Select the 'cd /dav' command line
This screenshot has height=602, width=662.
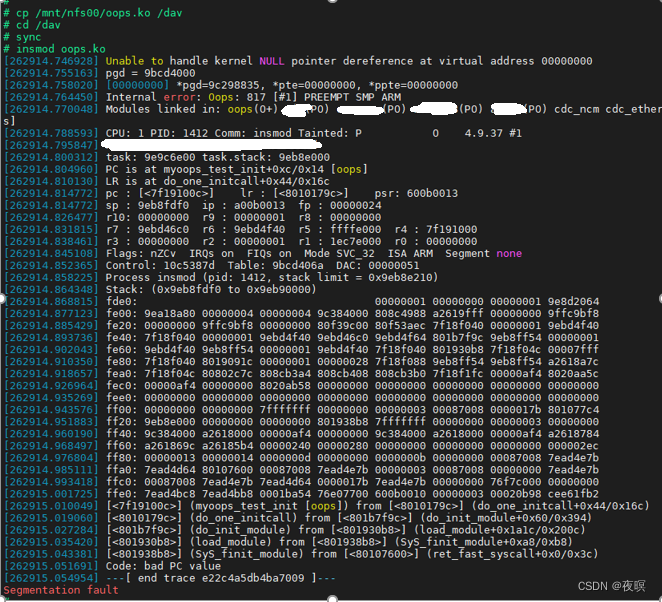point(32,25)
